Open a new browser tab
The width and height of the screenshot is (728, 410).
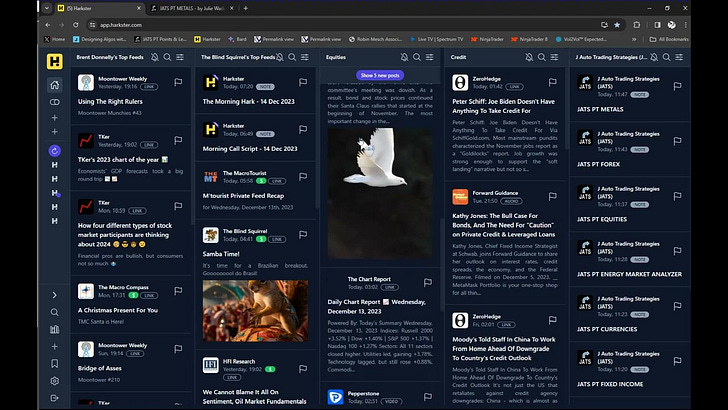click(x=246, y=8)
